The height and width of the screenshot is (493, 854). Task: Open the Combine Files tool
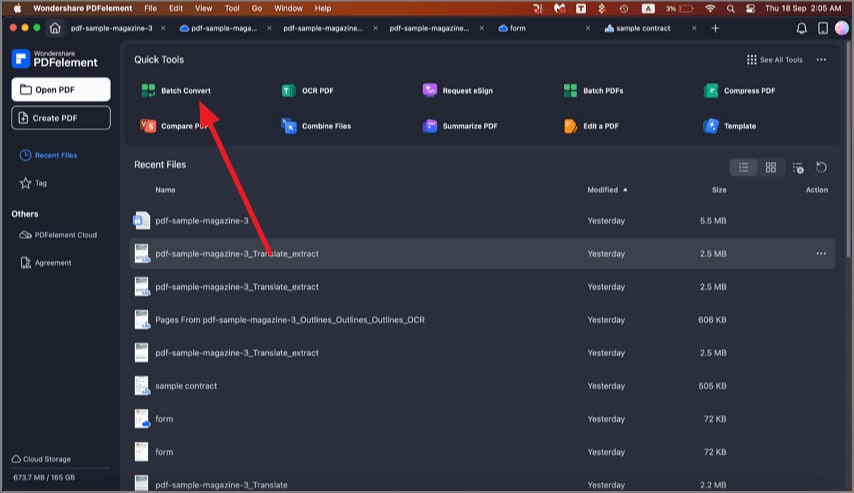tap(316, 126)
